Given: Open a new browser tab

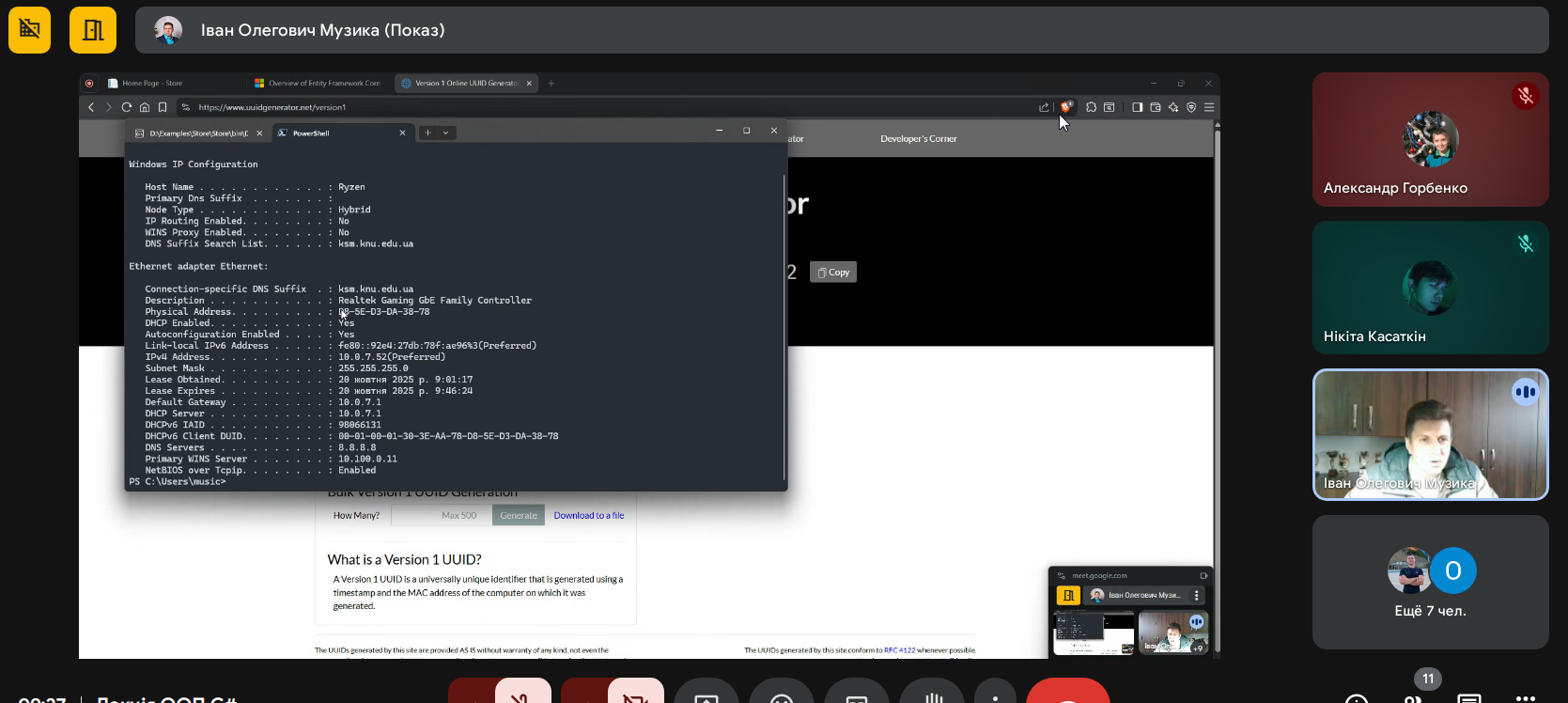Looking at the screenshot, I should [551, 83].
